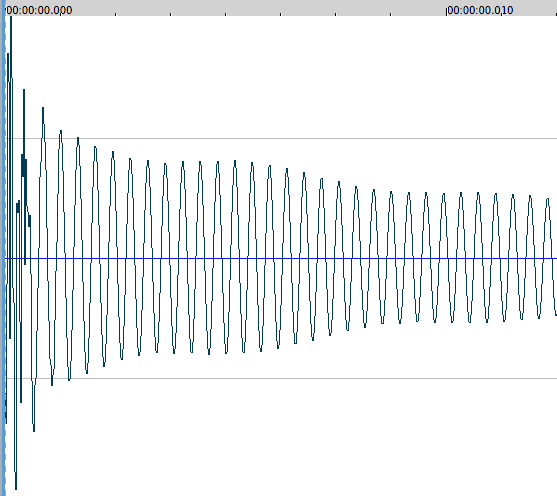Viewport: 557px width, 496px height.
Task: Click the blue zero-amplitude center line
Action: [x=281, y=258]
